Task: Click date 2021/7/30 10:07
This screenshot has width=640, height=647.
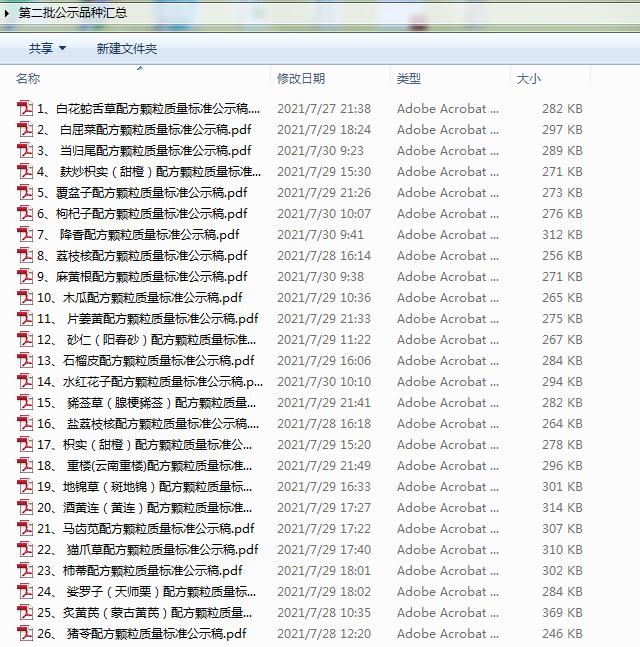Action: point(324,214)
